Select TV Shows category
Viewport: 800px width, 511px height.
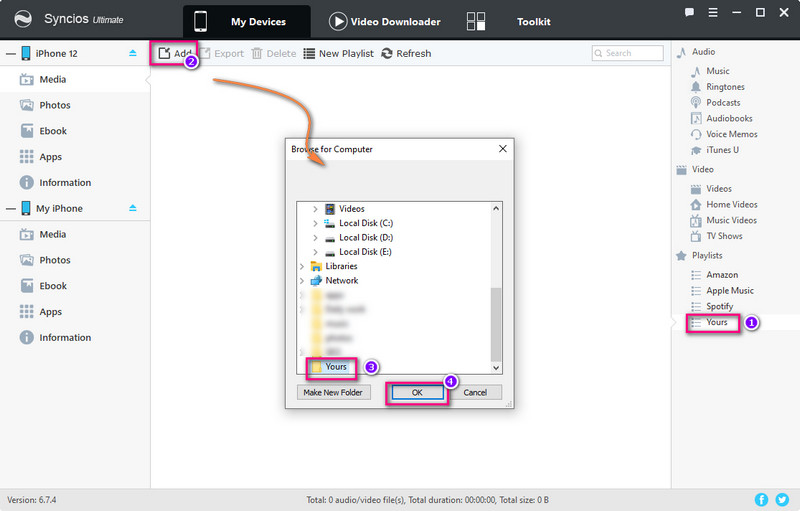716,236
